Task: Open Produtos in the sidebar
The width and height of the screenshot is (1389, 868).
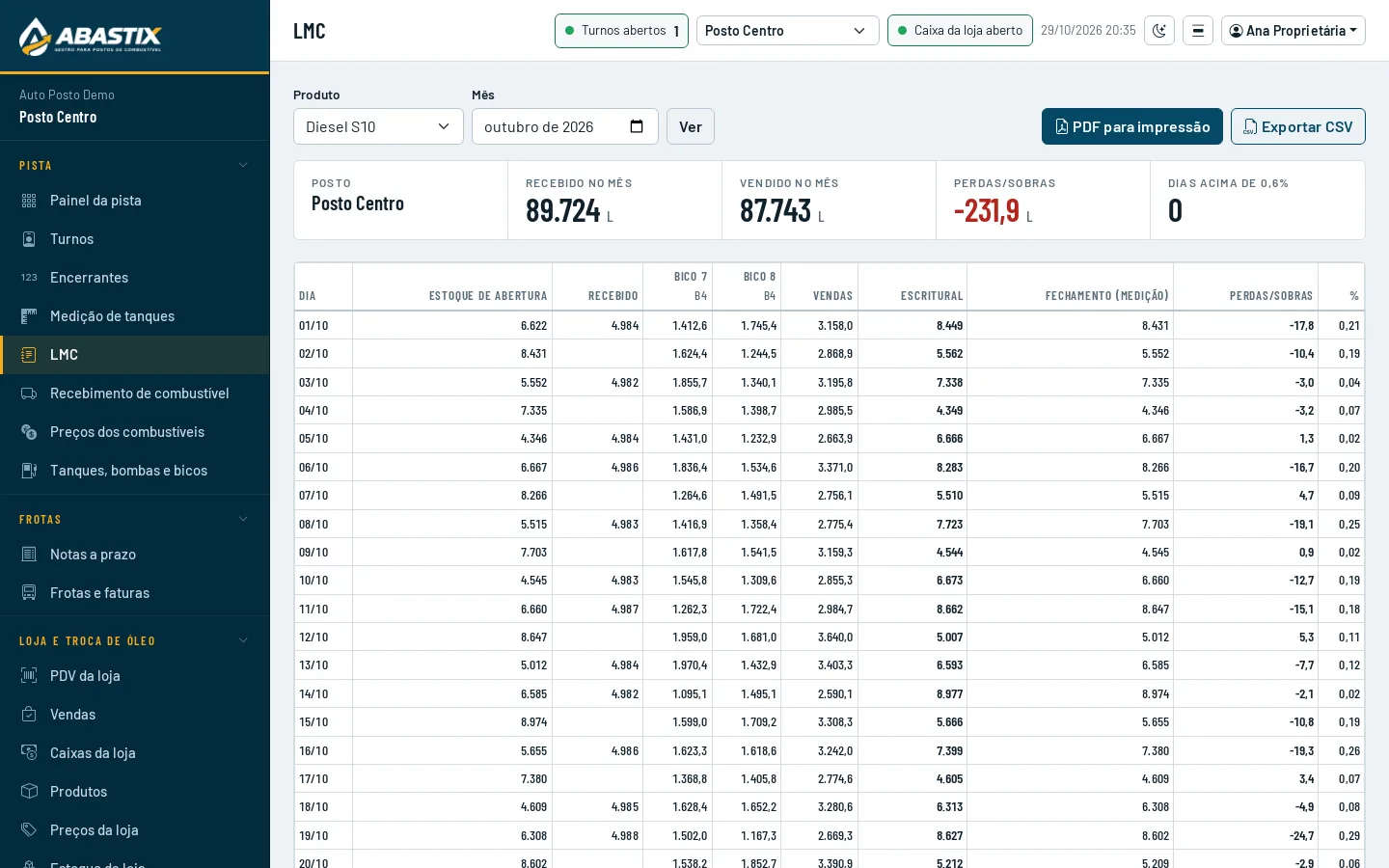Action: tap(135, 792)
